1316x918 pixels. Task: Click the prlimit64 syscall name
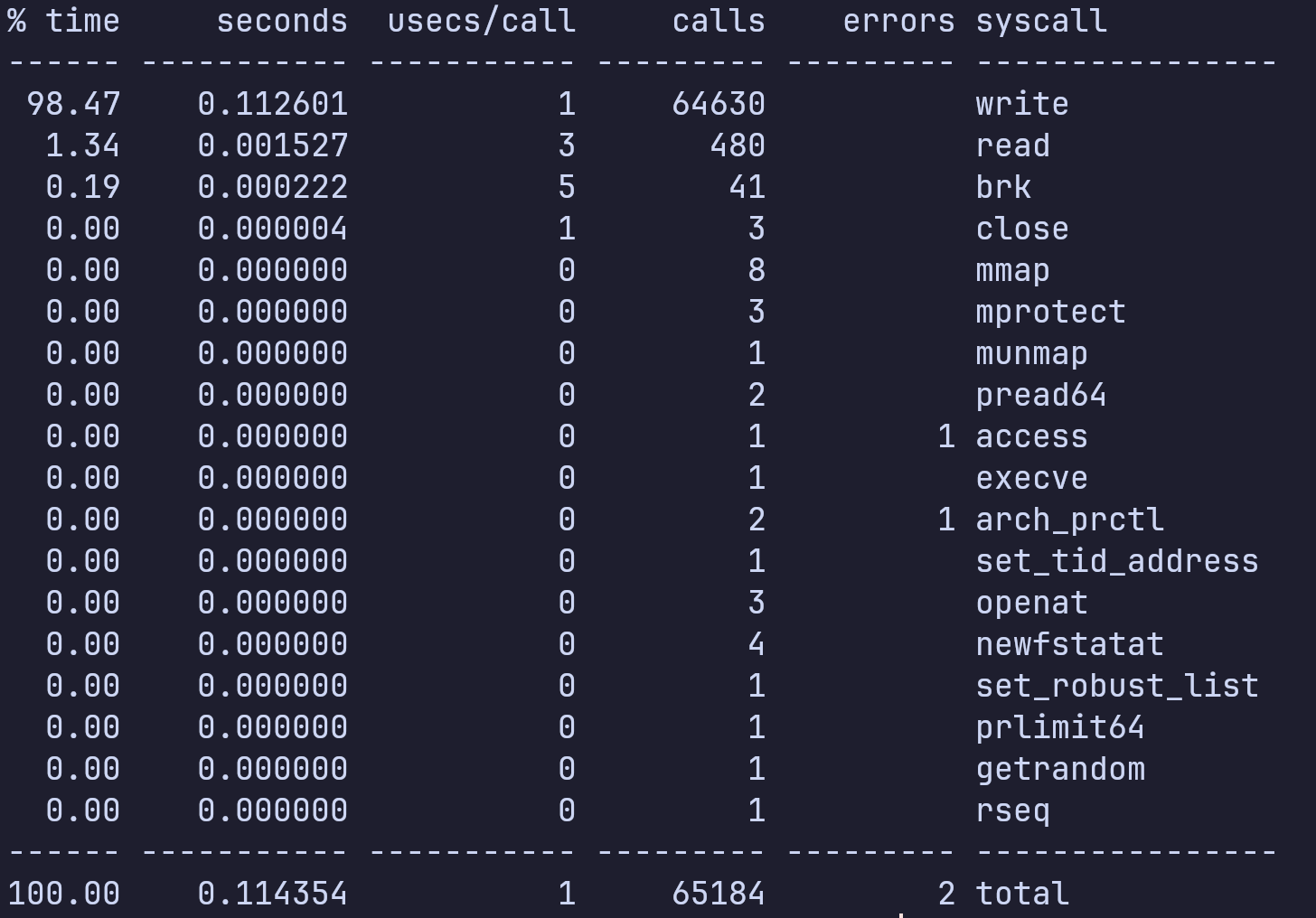tap(1060, 727)
